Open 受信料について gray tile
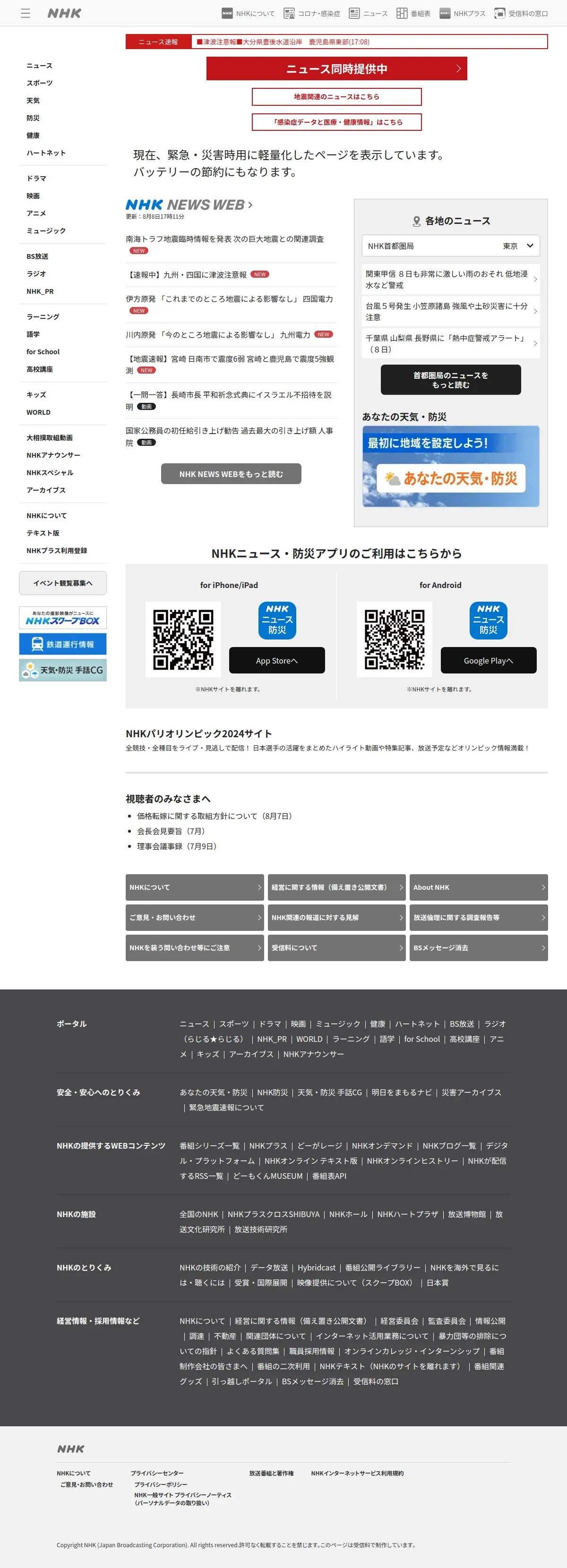Image resolution: width=567 pixels, height=1568 pixels. click(337, 948)
